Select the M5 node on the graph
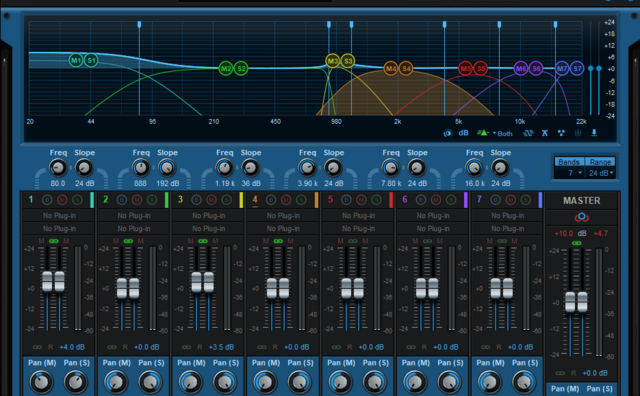Viewport: 640px width, 396px height. click(466, 68)
